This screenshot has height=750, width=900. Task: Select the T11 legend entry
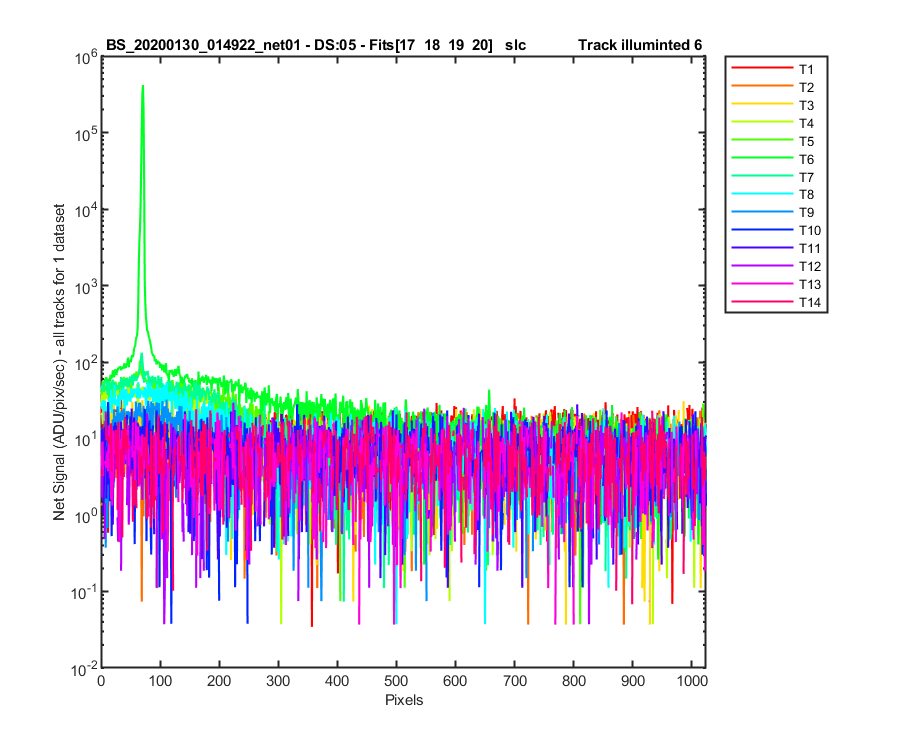pos(776,248)
